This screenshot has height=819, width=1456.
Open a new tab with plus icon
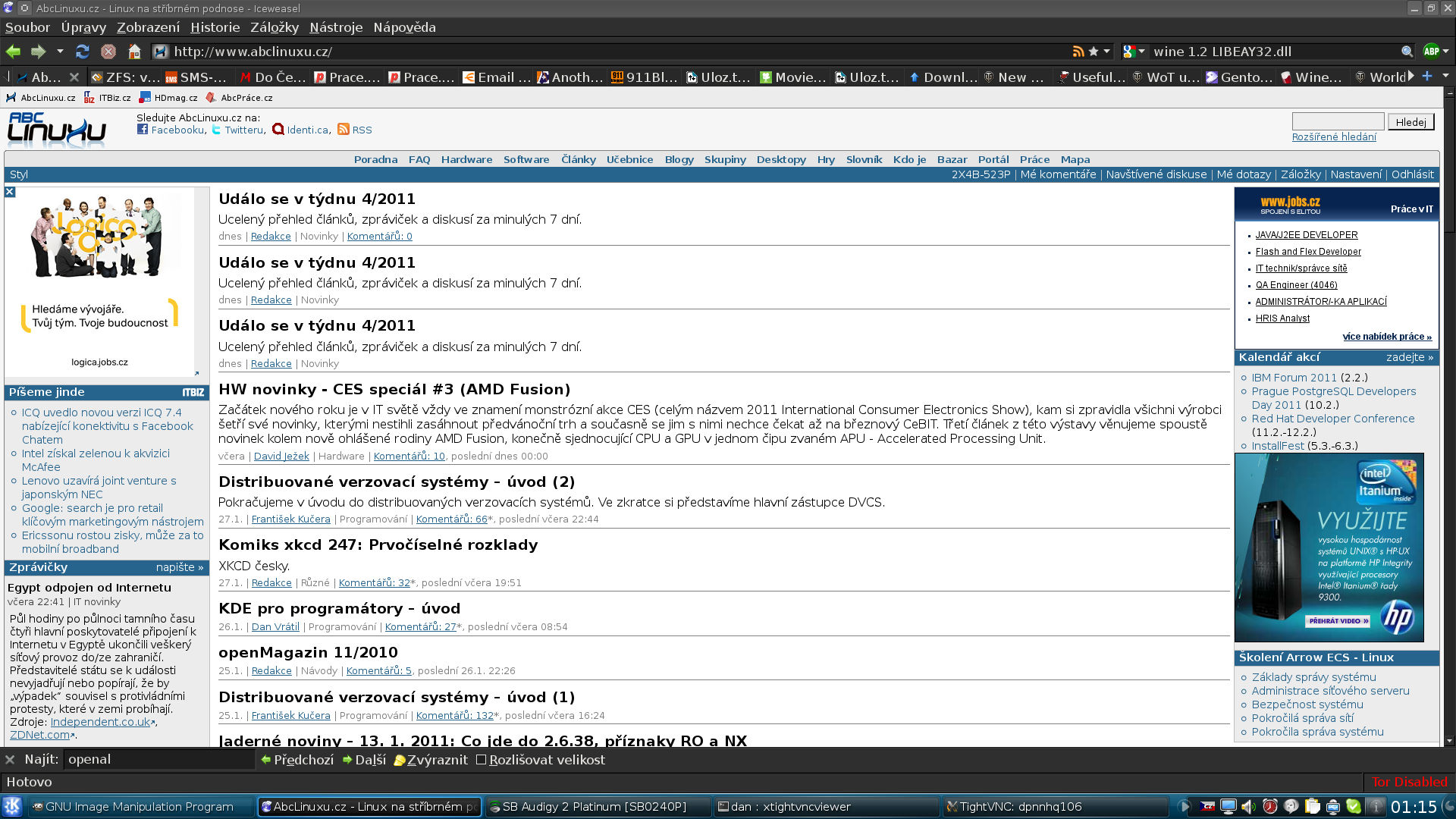point(1427,76)
